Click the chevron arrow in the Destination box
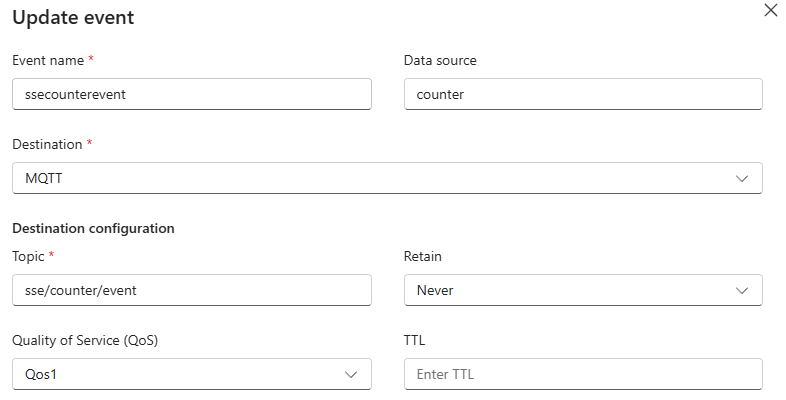Screen dimensions: 786x400 click(742, 178)
